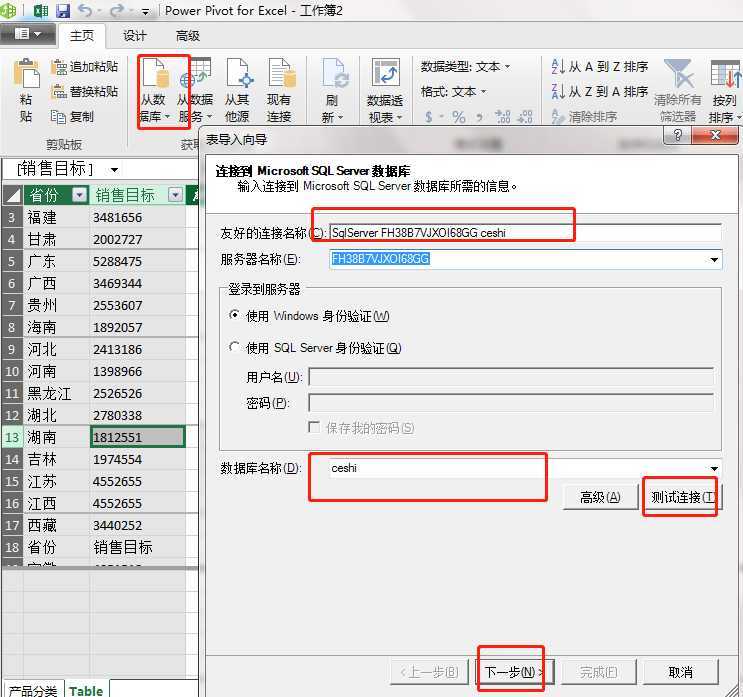
Task: Open the 销售目标 column filter dropdown
Action: tap(175, 194)
